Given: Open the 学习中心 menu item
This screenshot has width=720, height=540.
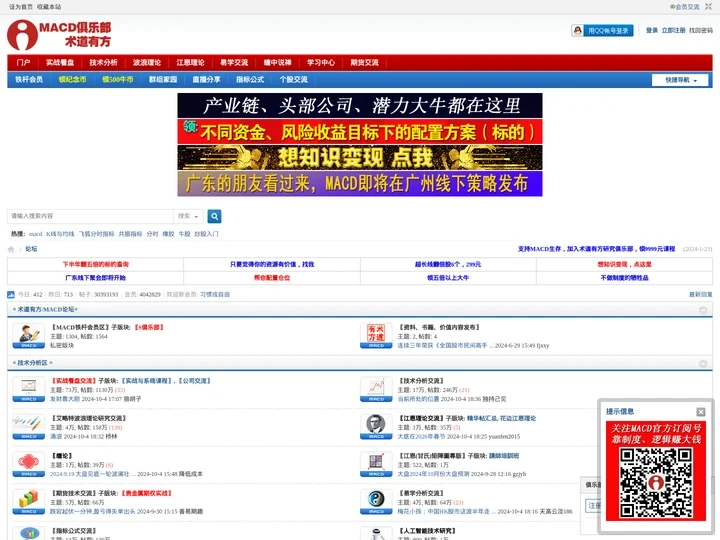Looking at the screenshot, I should tap(321, 62).
